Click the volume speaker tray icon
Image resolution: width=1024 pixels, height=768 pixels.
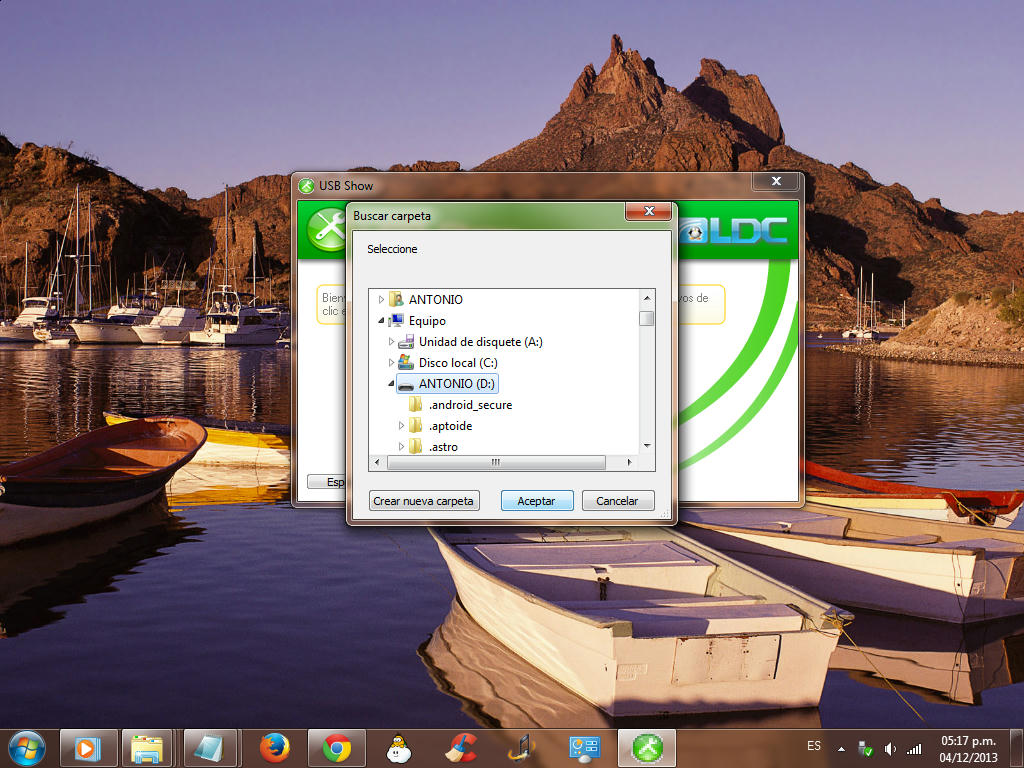pyautogui.click(x=890, y=749)
